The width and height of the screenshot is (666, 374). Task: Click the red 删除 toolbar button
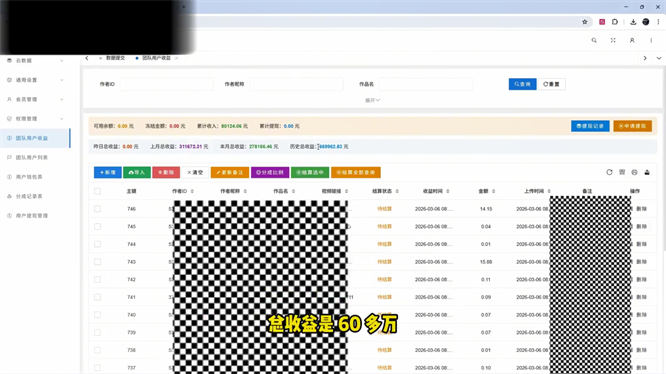point(166,172)
